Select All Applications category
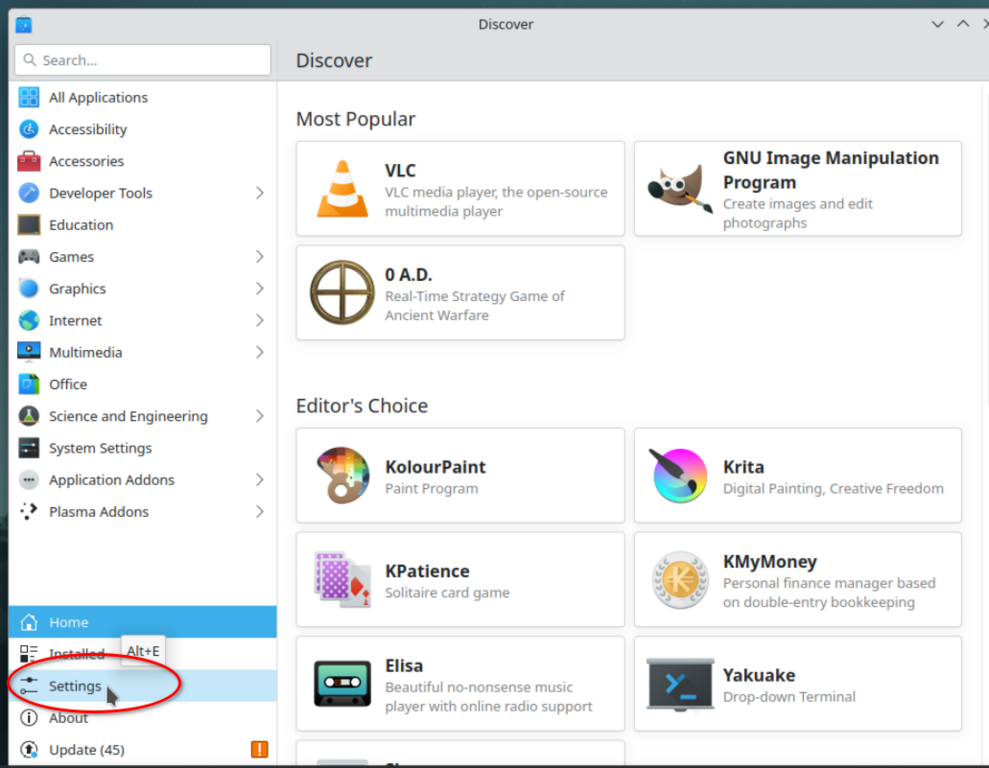Screen dimensions: 989x768 tap(98, 97)
